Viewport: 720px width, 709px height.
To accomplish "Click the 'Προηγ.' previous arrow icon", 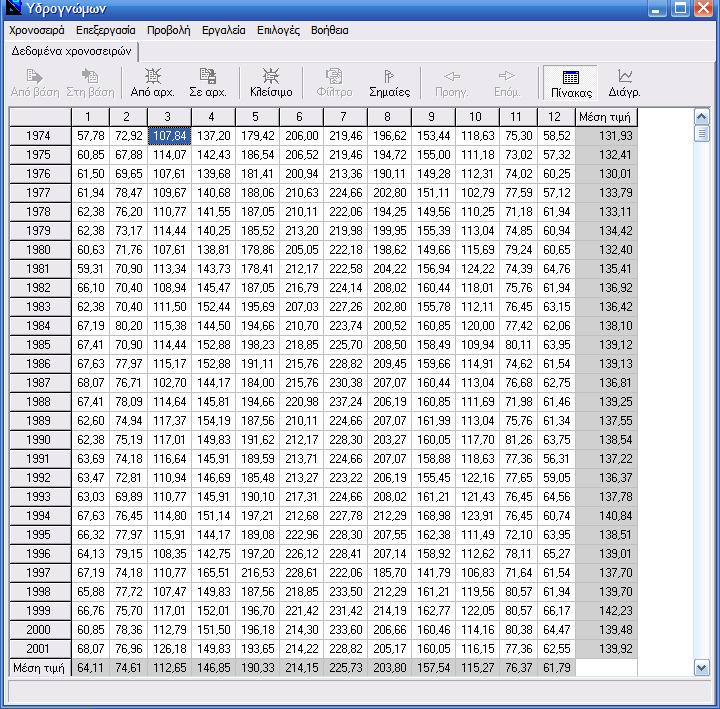I will [452, 83].
